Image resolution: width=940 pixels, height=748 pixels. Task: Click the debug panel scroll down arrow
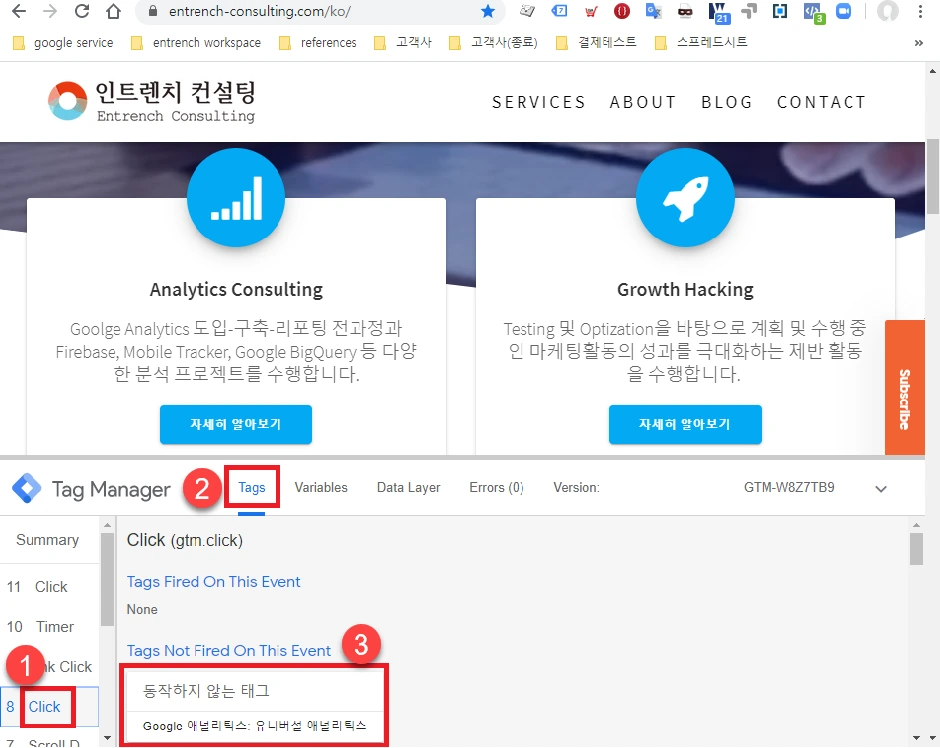916,738
